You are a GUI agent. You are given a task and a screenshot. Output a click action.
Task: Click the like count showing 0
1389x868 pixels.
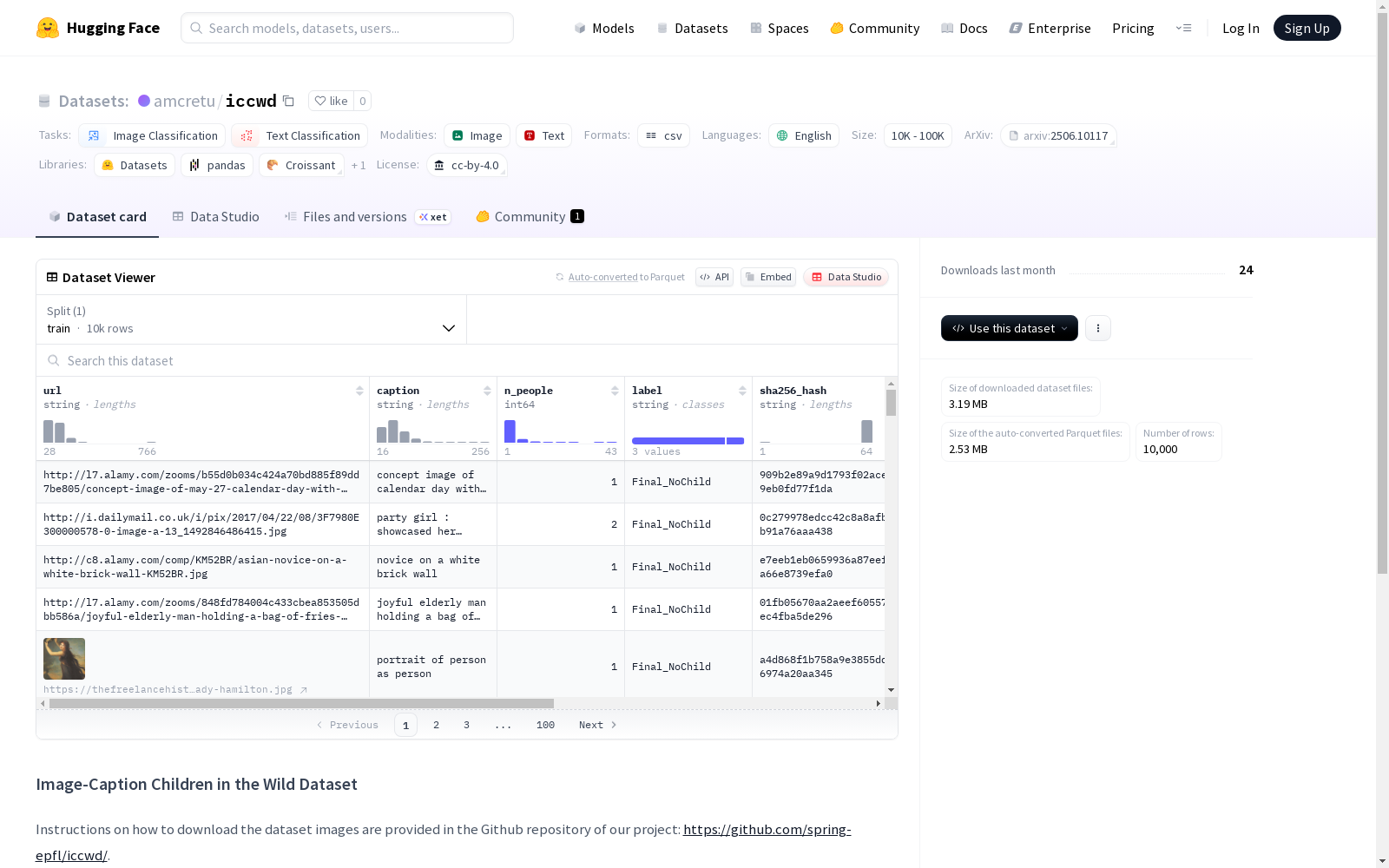tap(363, 101)
